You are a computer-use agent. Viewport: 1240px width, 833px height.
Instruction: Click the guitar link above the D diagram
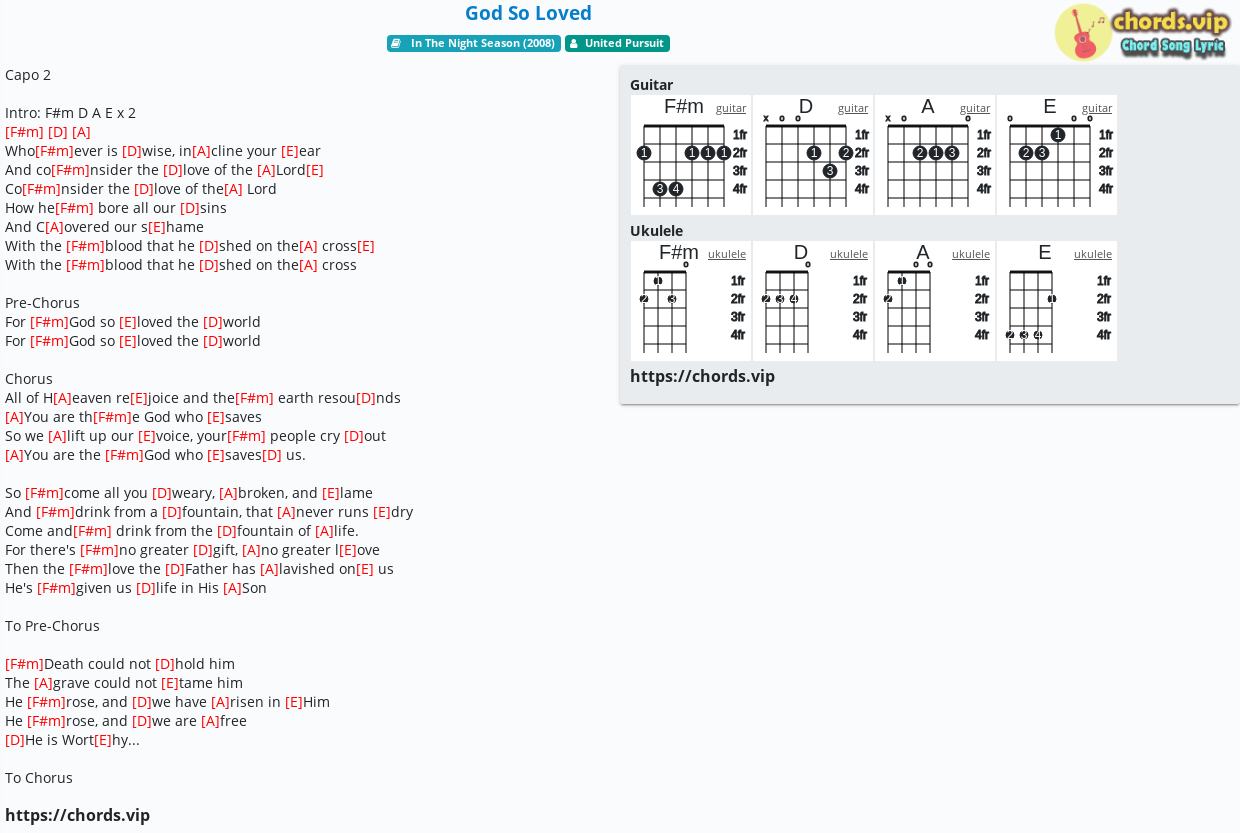(853, 108)
